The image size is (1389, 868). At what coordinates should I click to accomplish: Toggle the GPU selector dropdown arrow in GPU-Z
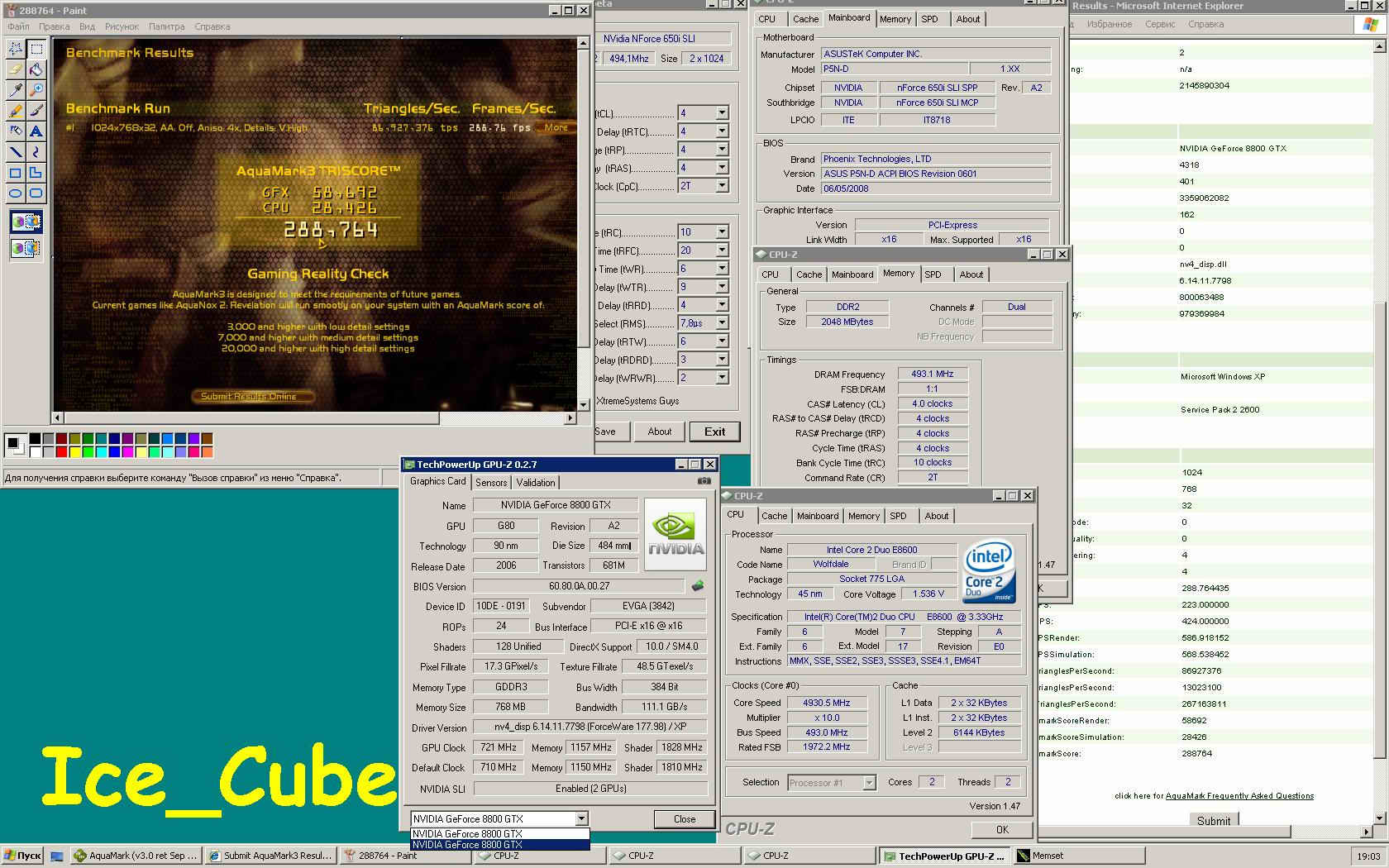582,818
